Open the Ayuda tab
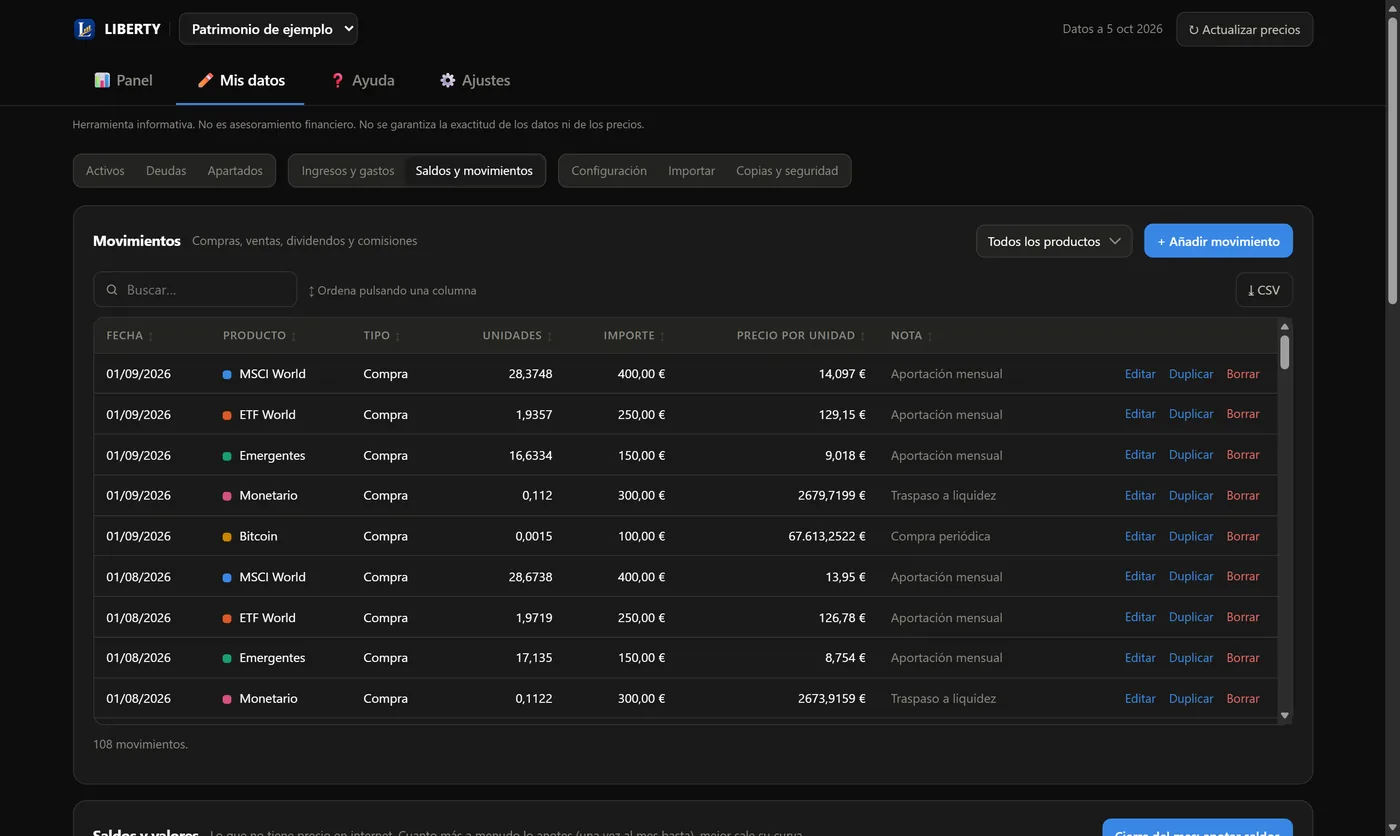 [362, 80]
